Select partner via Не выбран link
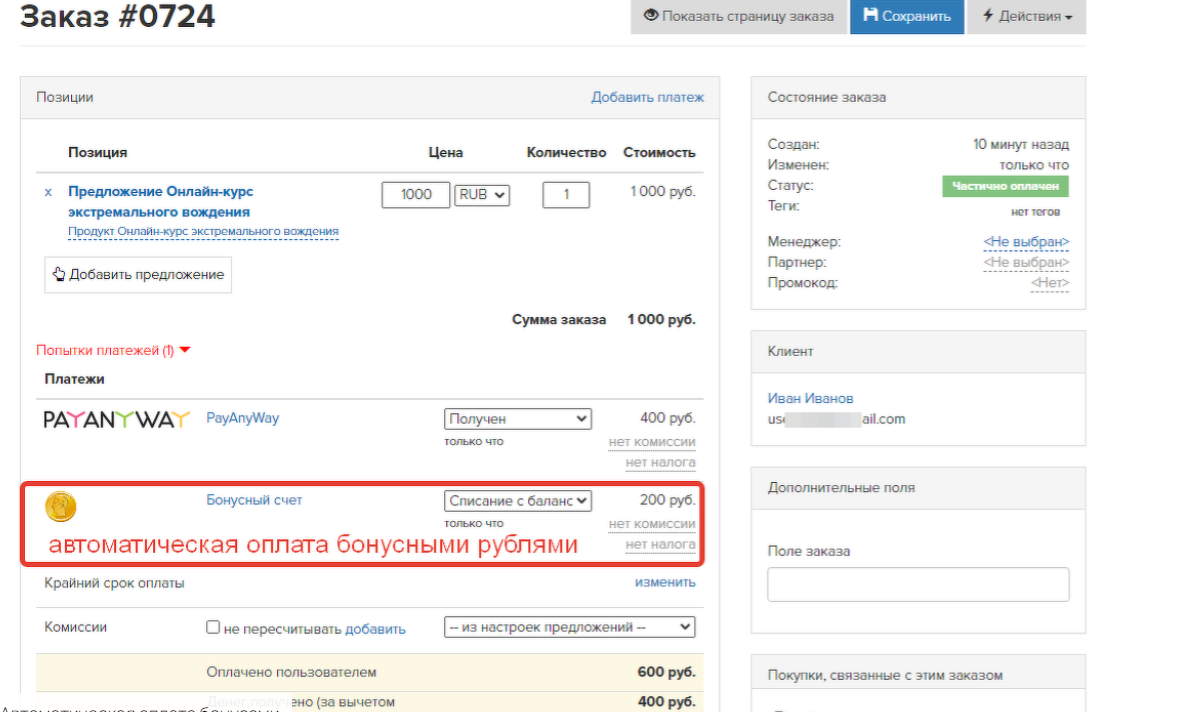Image resolution: width=1193 pixels, height=712 pixels. pos(1026,262)
